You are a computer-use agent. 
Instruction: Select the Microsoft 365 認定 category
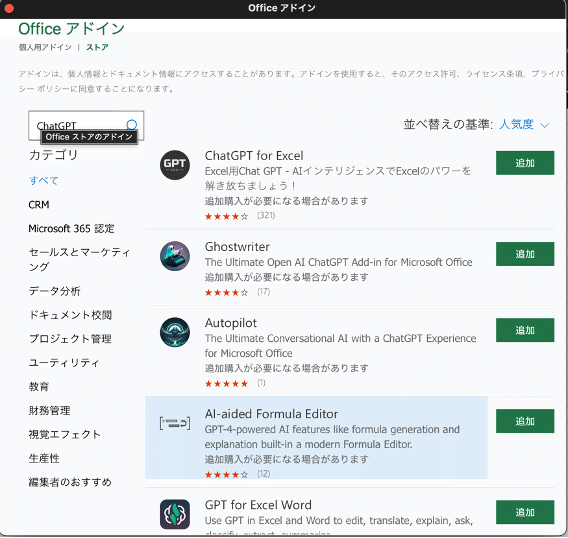coord(71,229)
